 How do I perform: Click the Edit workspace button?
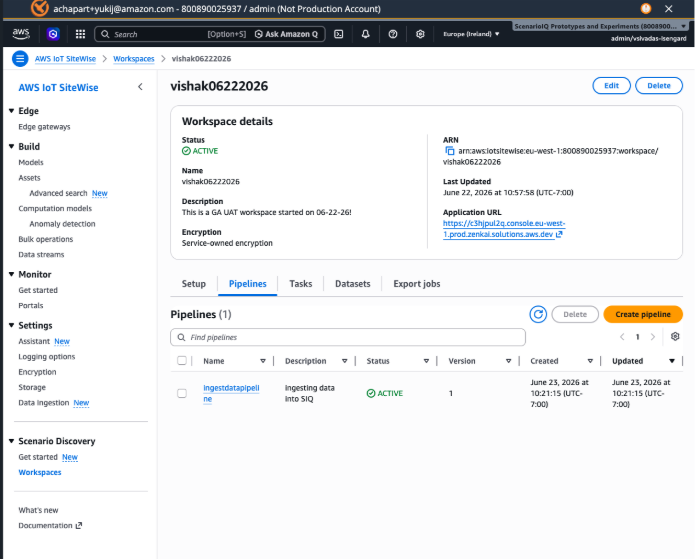[611, 86]
